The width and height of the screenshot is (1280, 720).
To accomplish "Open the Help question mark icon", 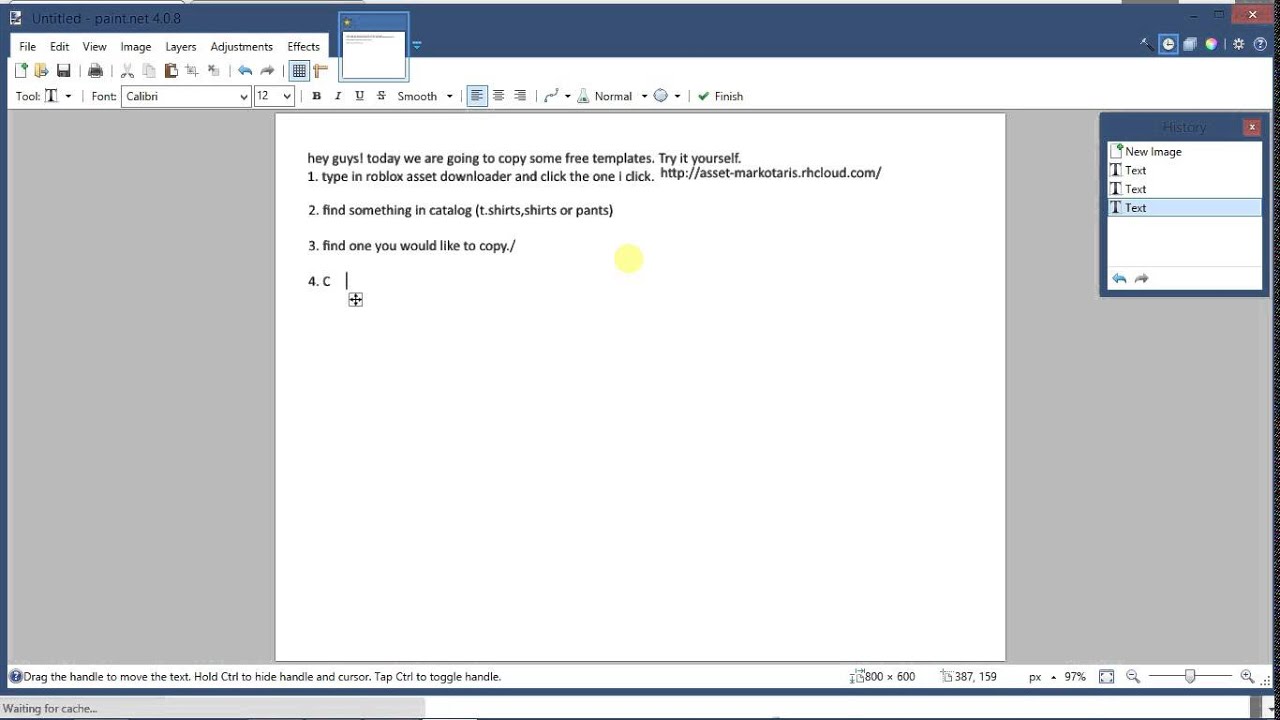I will coord(1260,44).
